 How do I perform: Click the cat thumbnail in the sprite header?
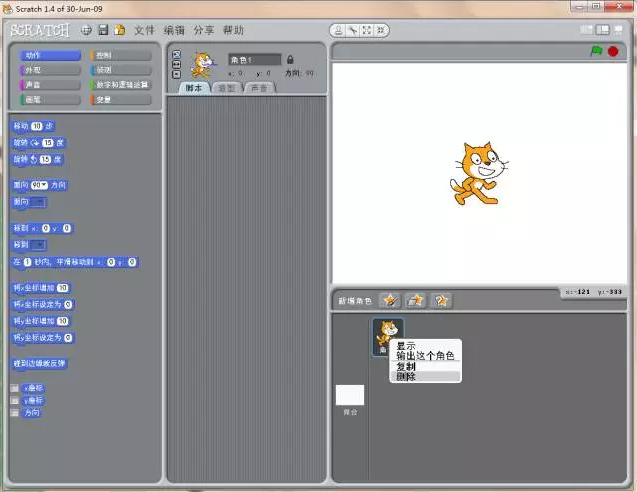coord(202,65)
